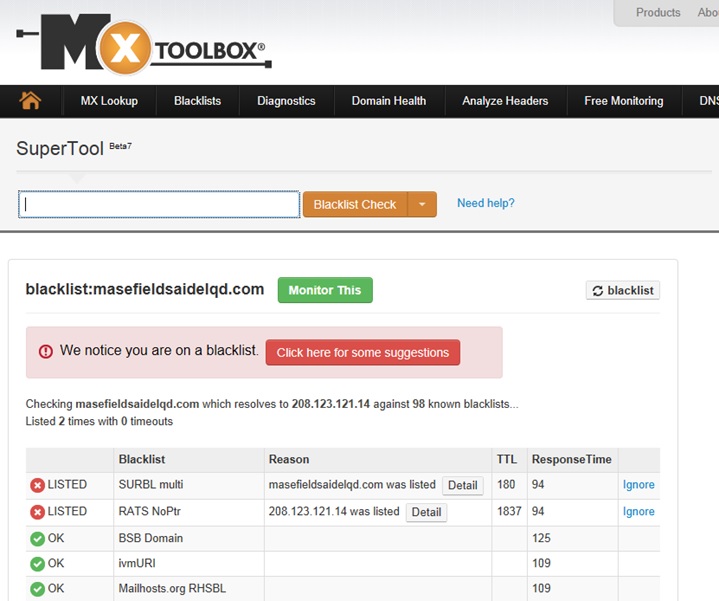The width and height of the screenshot is (719, 601).
Task: Click the red X icon in SURBL multi row
Action: tap(37, 485)
